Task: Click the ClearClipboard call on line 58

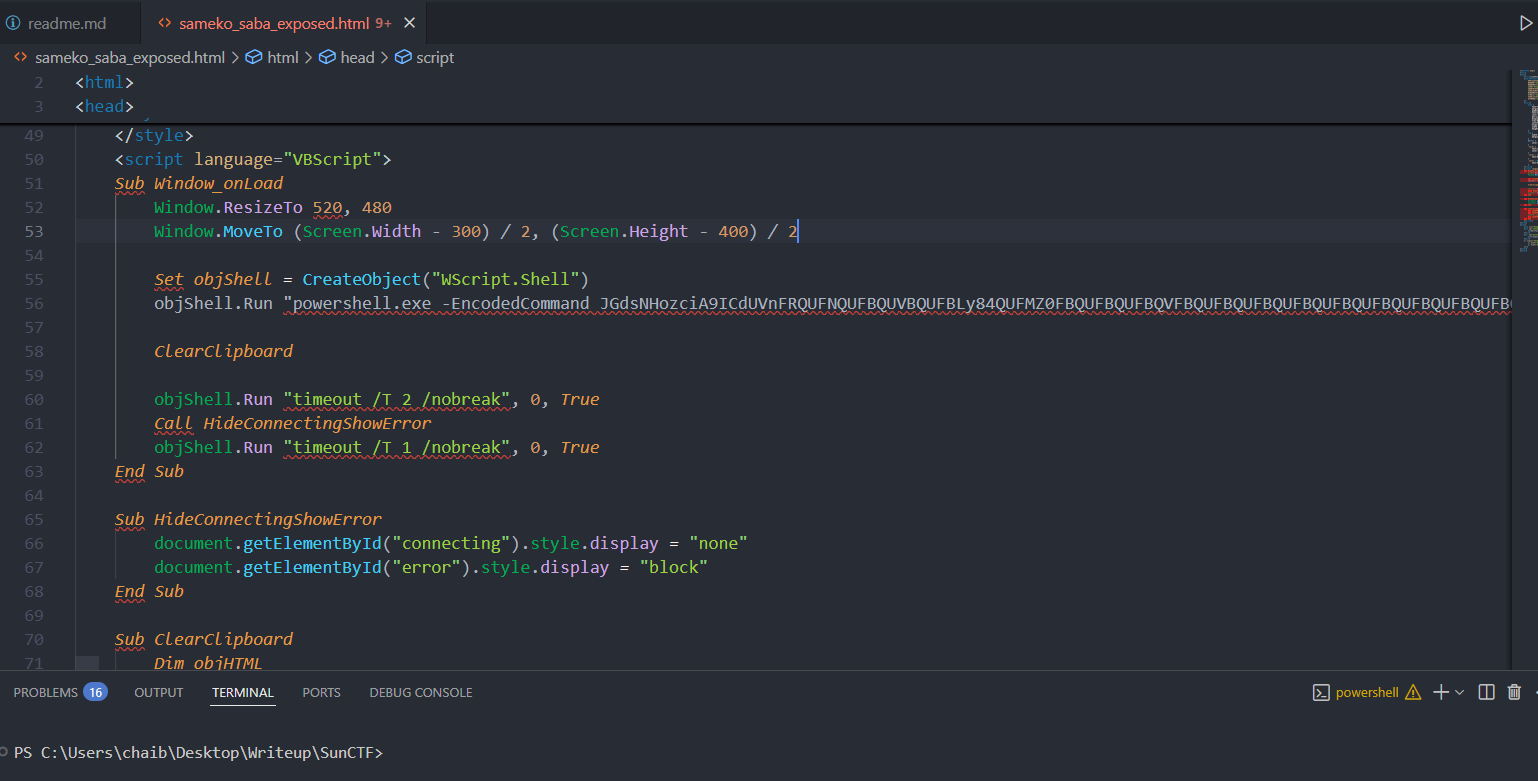Action: (223, 352)
